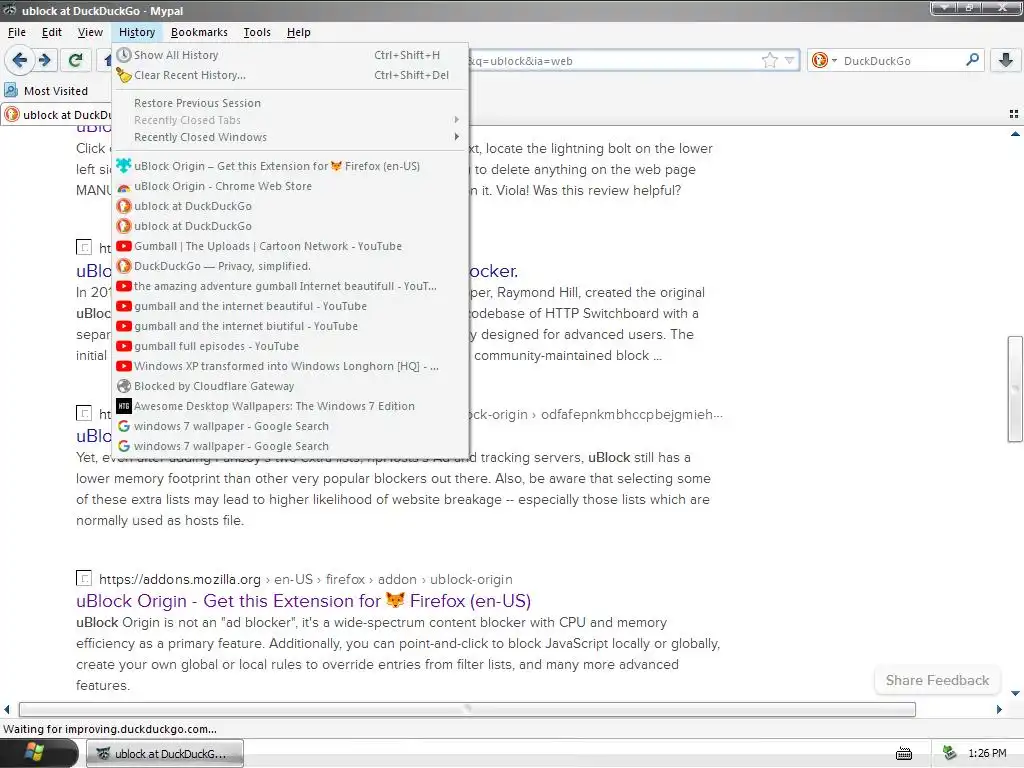The width and height of the screenshot is (1024, 768).
Task: Click the addons.mozilla.org result URL
Action: (x=306, y=579)
